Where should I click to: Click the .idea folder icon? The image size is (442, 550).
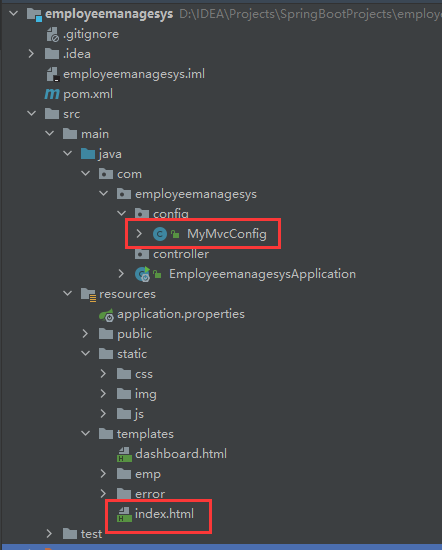(52, 54)
